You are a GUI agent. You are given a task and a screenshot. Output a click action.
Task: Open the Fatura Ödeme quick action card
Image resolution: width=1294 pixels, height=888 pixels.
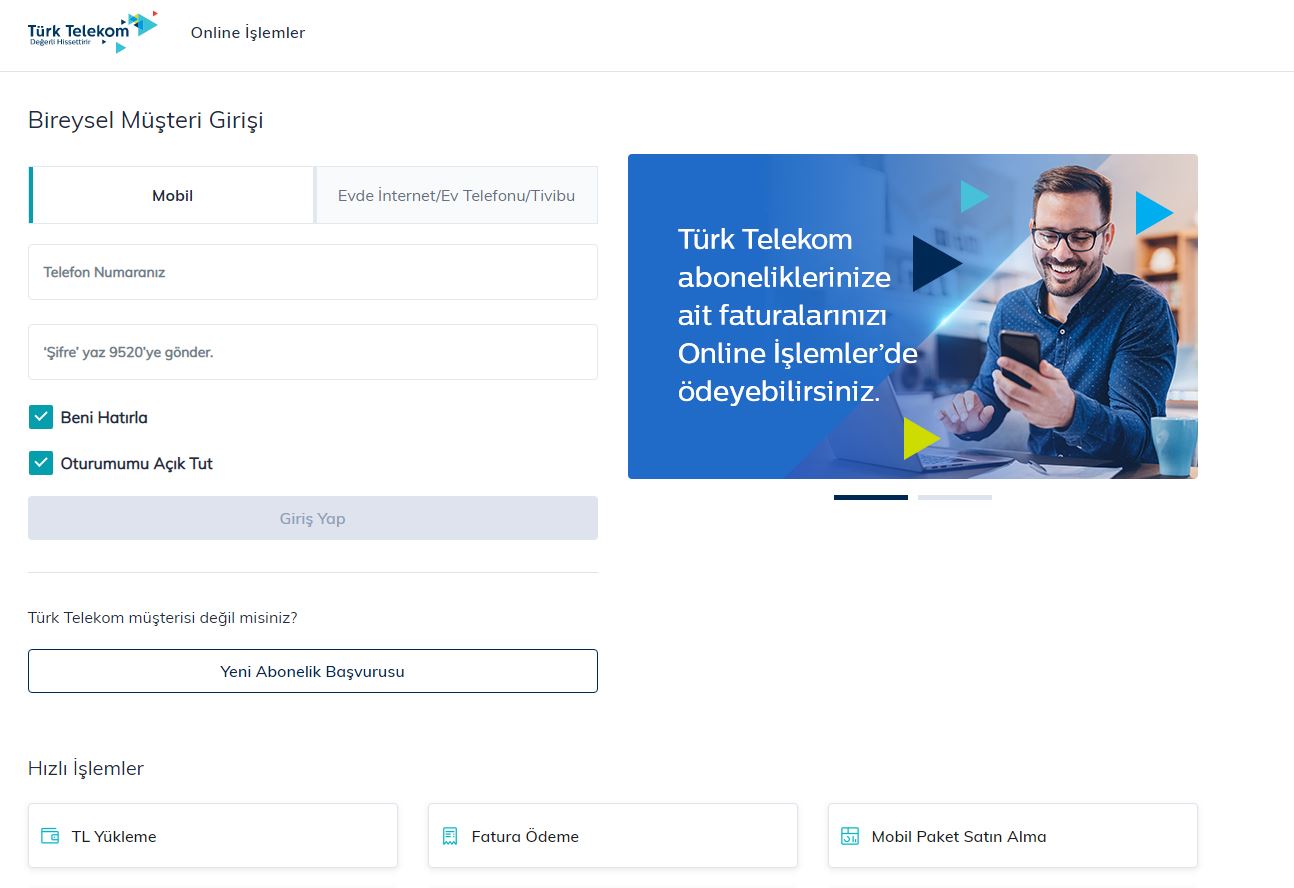pos(612,836)
